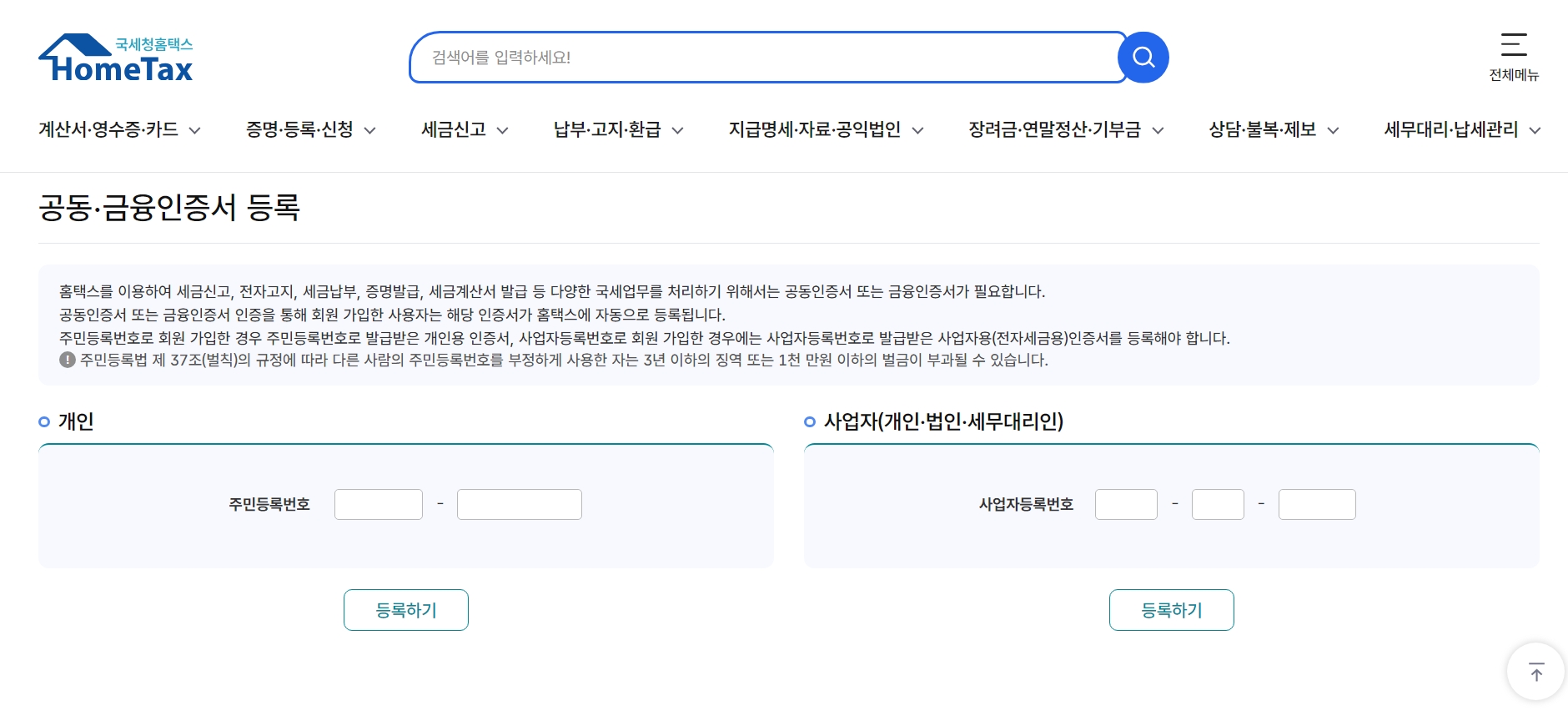The height and width of the screenshot is (716, 1568).
Task: Click the 개인 section heading
Action: 76,421
